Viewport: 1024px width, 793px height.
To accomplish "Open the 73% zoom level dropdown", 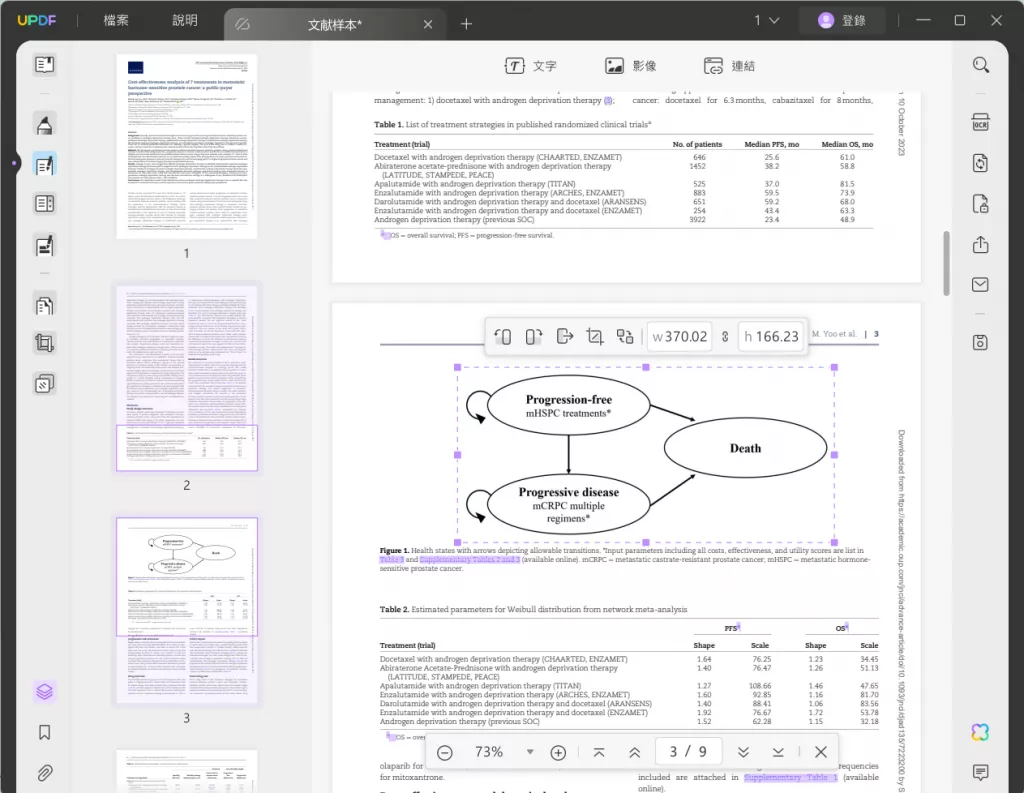I will 530,752.
